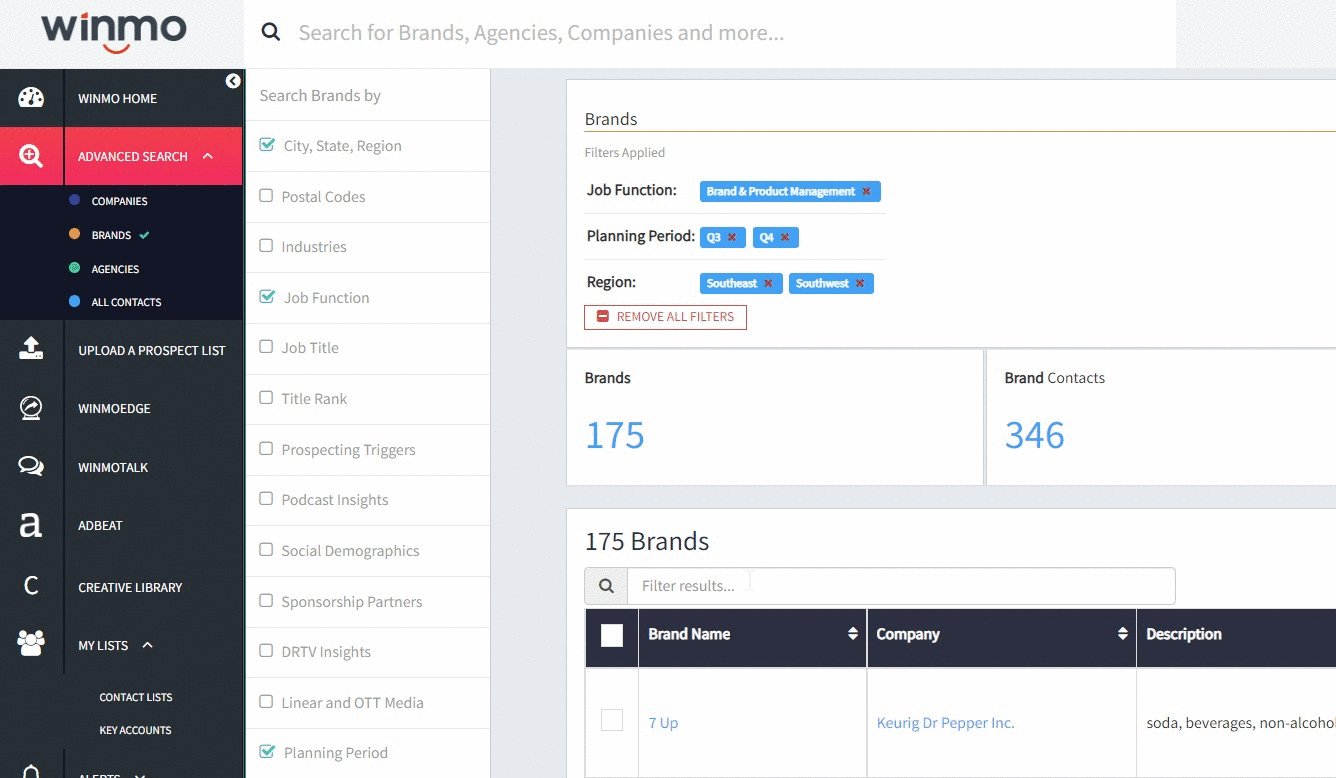Viewport: 1336px width, 778px height.
Task: Click the My Lists people icon
Action: [x=31, y=643]
